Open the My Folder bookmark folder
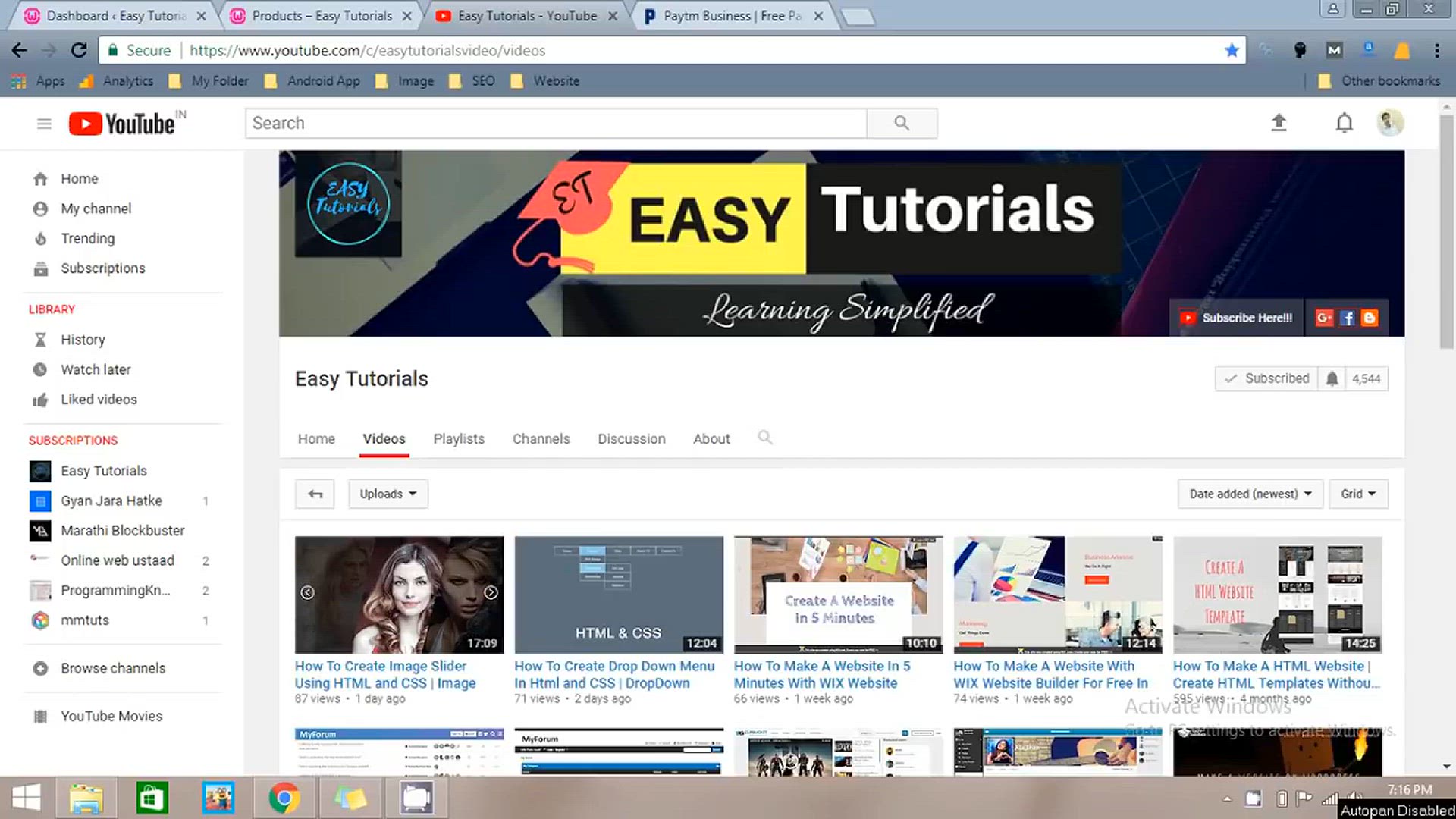 209,81
